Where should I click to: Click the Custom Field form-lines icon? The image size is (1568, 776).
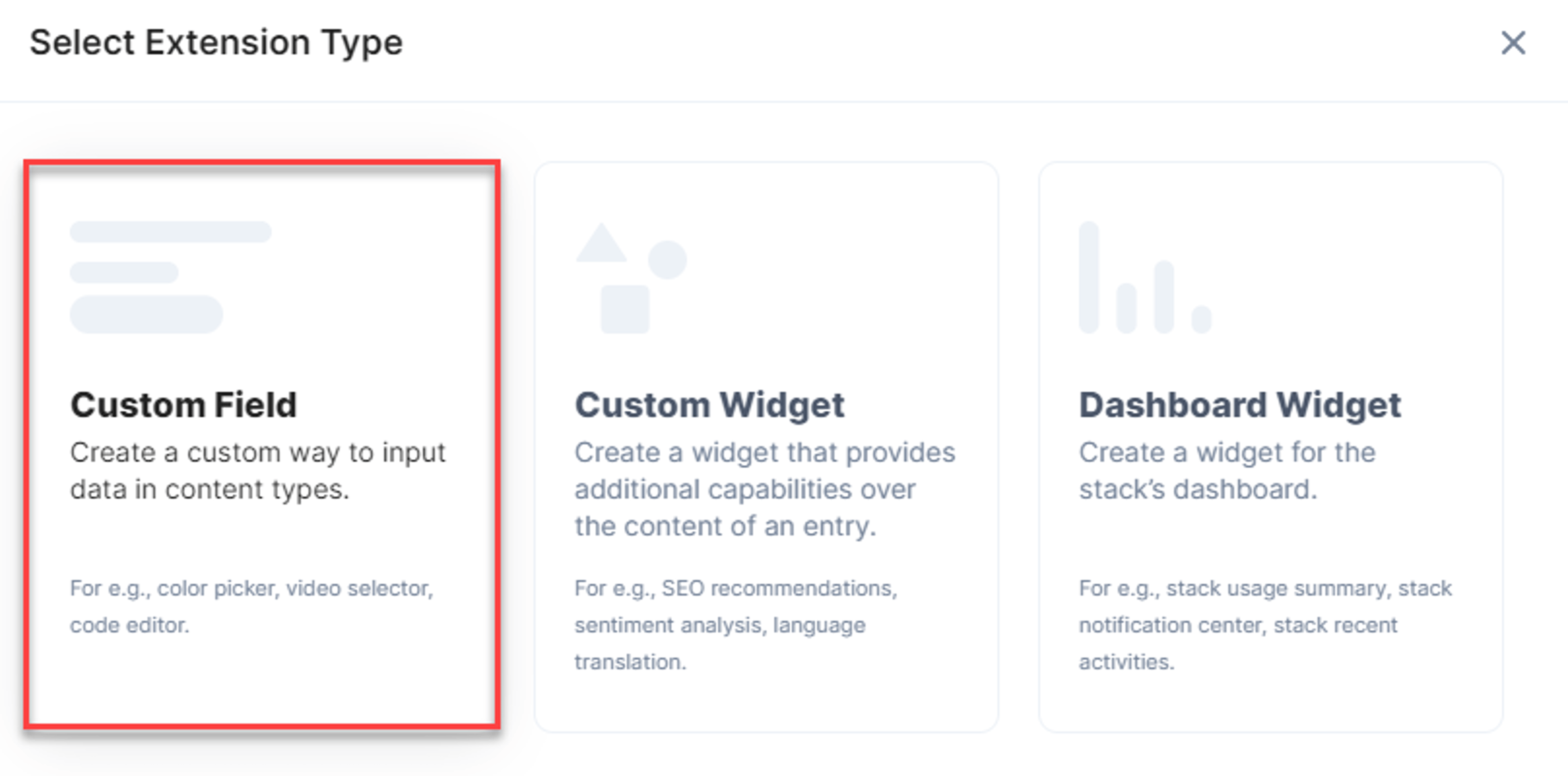click(x=170, y=277)
